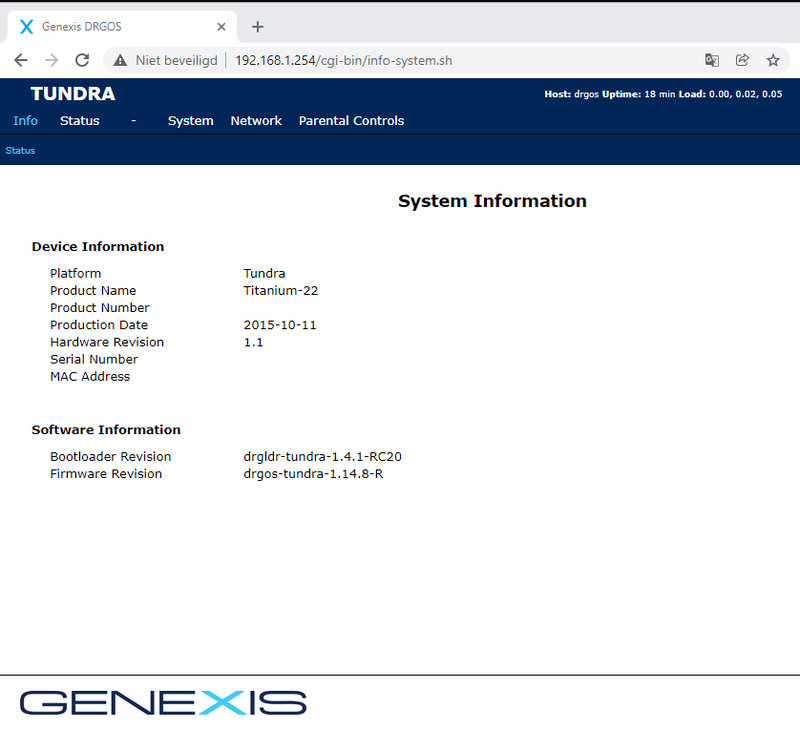Click the System Information heading
The image size is (800, 729).
point(492,201)
